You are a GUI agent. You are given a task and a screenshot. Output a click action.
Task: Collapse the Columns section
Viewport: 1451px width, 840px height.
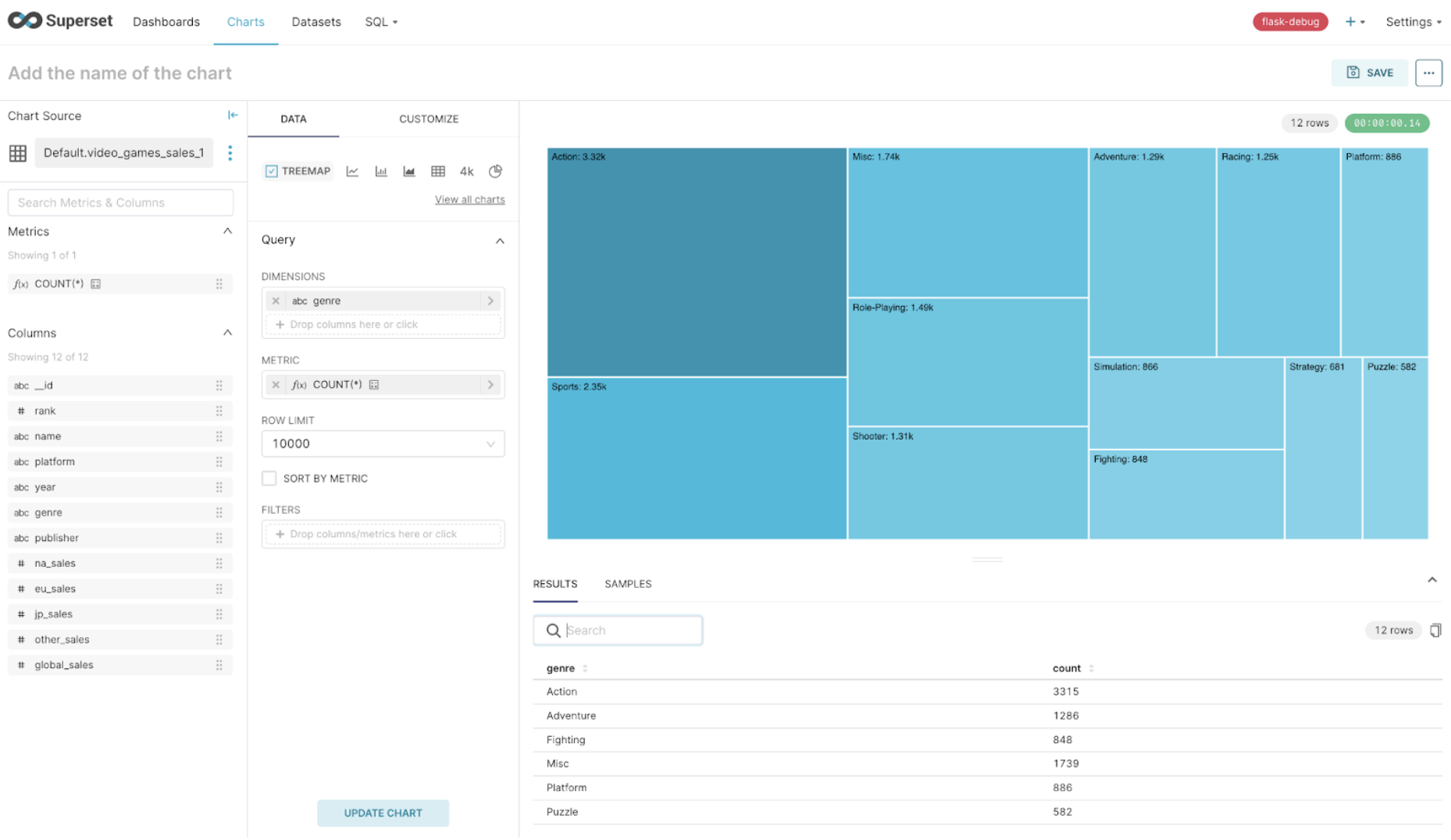click(x=227, y=333)
